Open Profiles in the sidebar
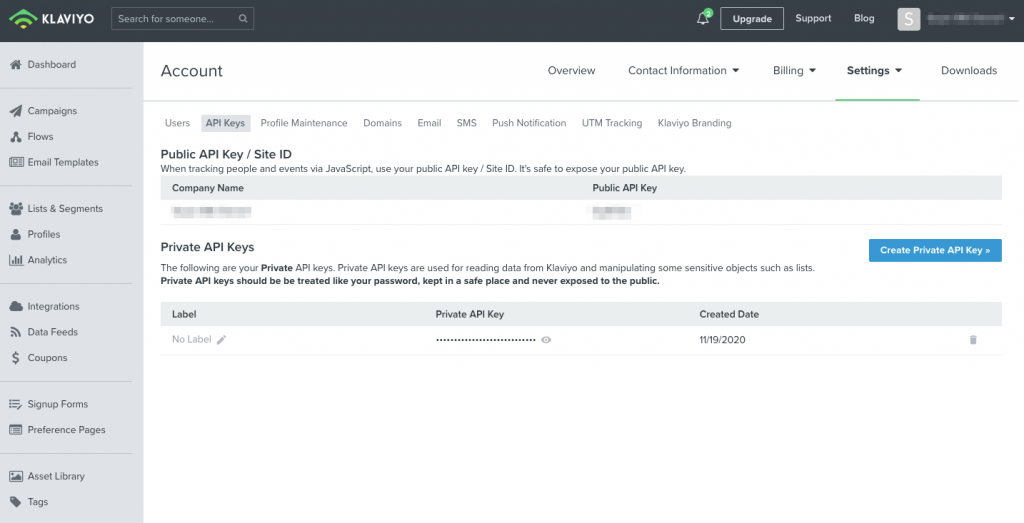Image resolution: width=1024 pixels, height=523 pixels. [x=44, y=234]
